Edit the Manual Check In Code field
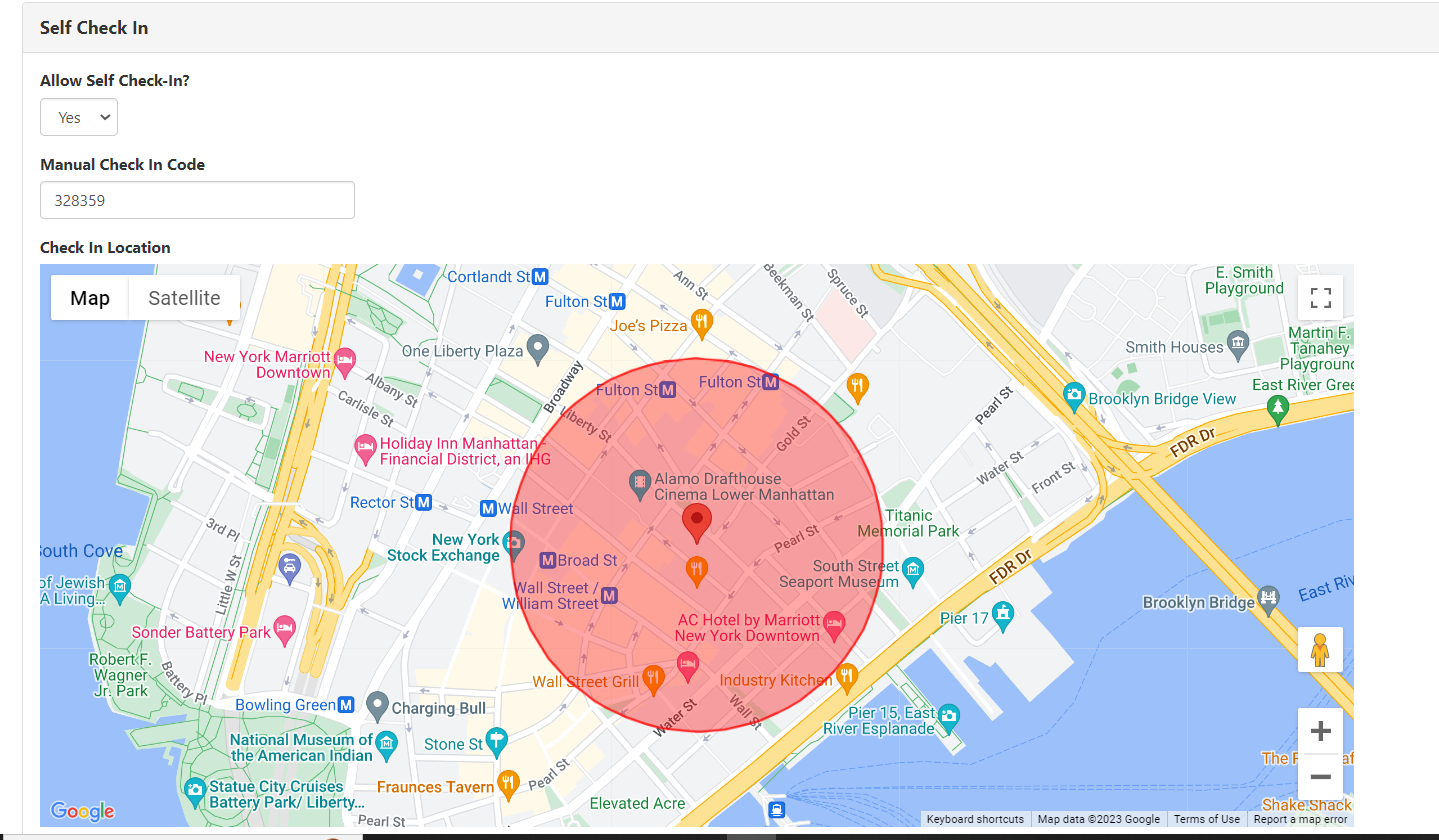The height and width of the screenshot is (840, 1439). 197,200
